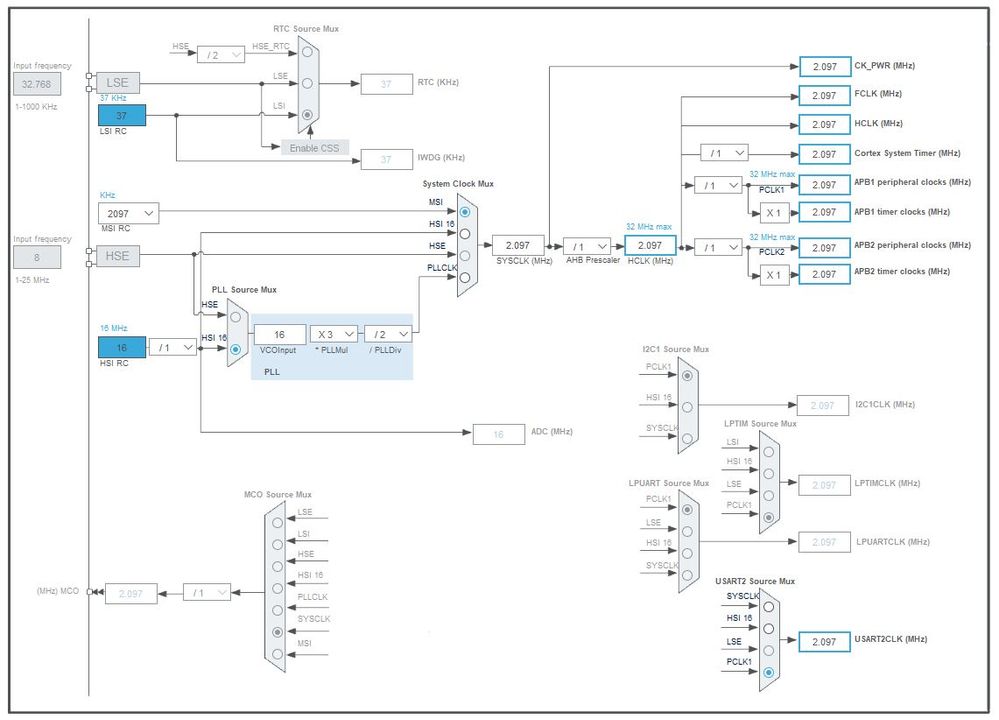
Task: Open HSI RC /1 divider dropdown
Action: coord(173,347)
